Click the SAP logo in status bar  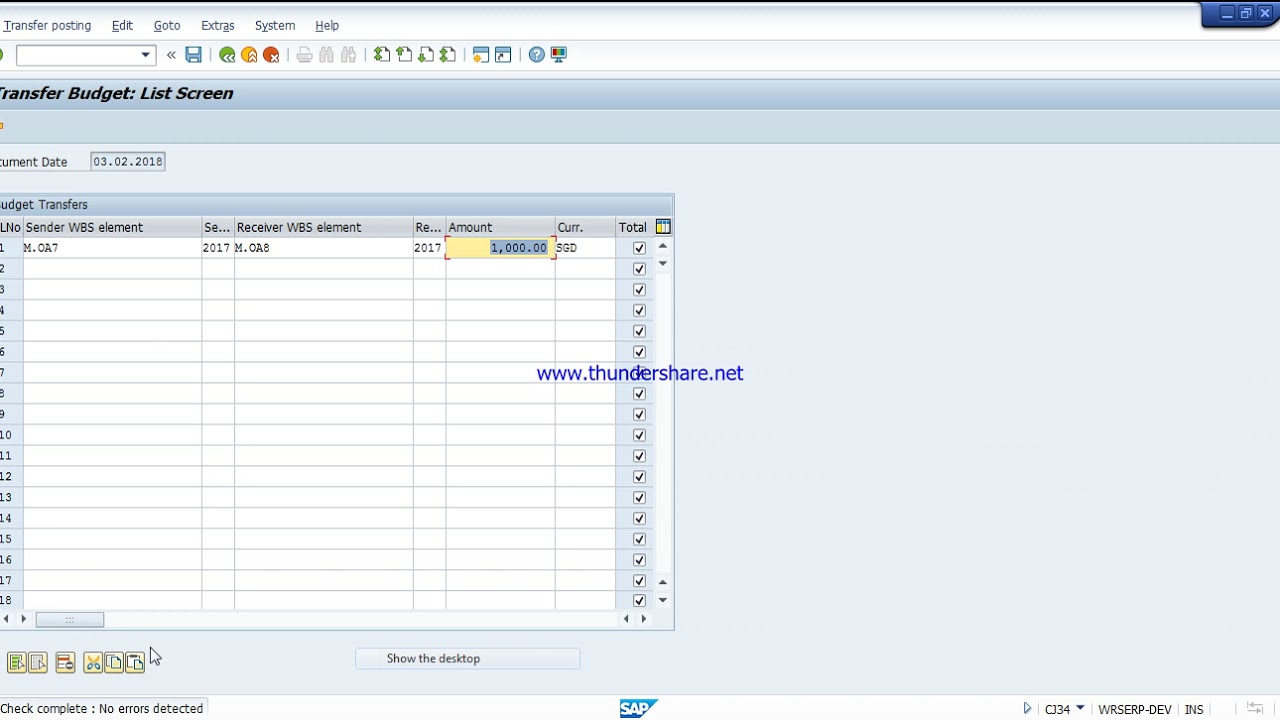tap(638, 708)
